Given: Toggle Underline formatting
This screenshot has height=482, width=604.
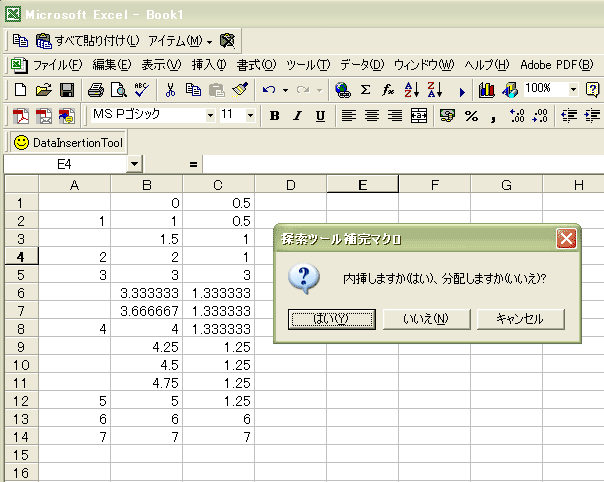Looking at the screenshot, I should click(x=320, y=116).
